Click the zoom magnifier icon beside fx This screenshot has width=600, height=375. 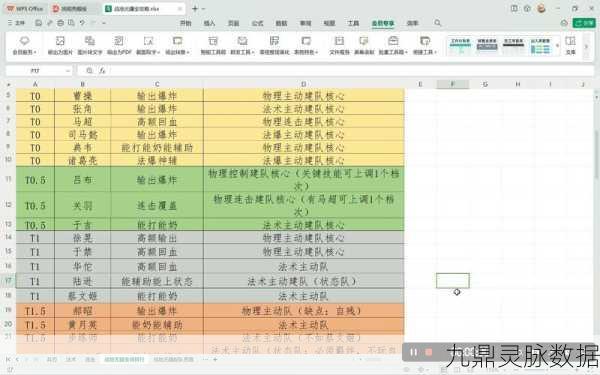tap(89, 70)
